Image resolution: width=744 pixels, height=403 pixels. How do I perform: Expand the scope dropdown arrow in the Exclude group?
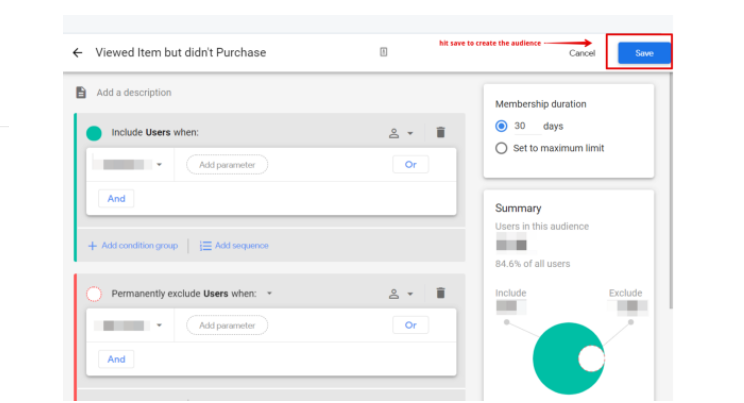410,294
